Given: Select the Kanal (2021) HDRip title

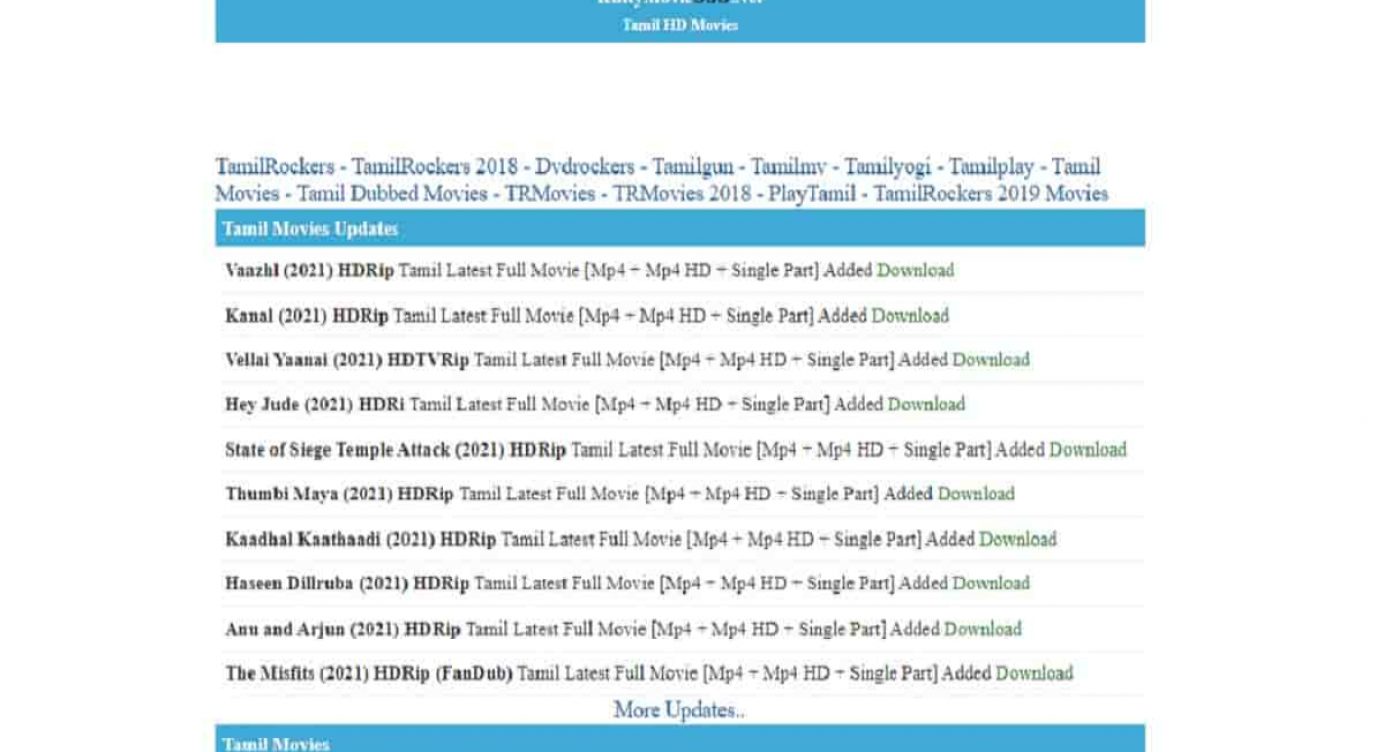Looking at the screenshot, I should 307,316.
